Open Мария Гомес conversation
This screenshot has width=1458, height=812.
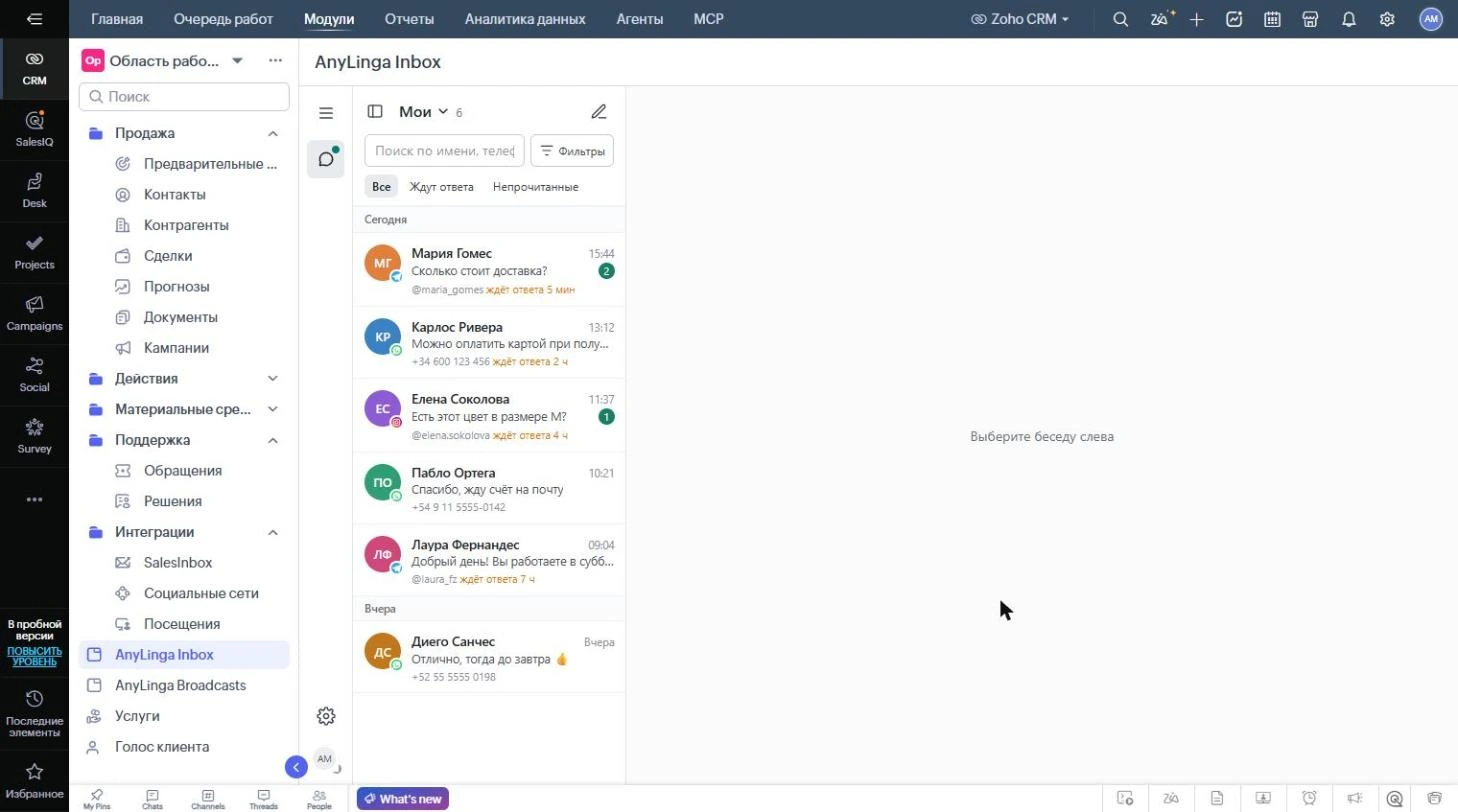[x=489, y=270]
